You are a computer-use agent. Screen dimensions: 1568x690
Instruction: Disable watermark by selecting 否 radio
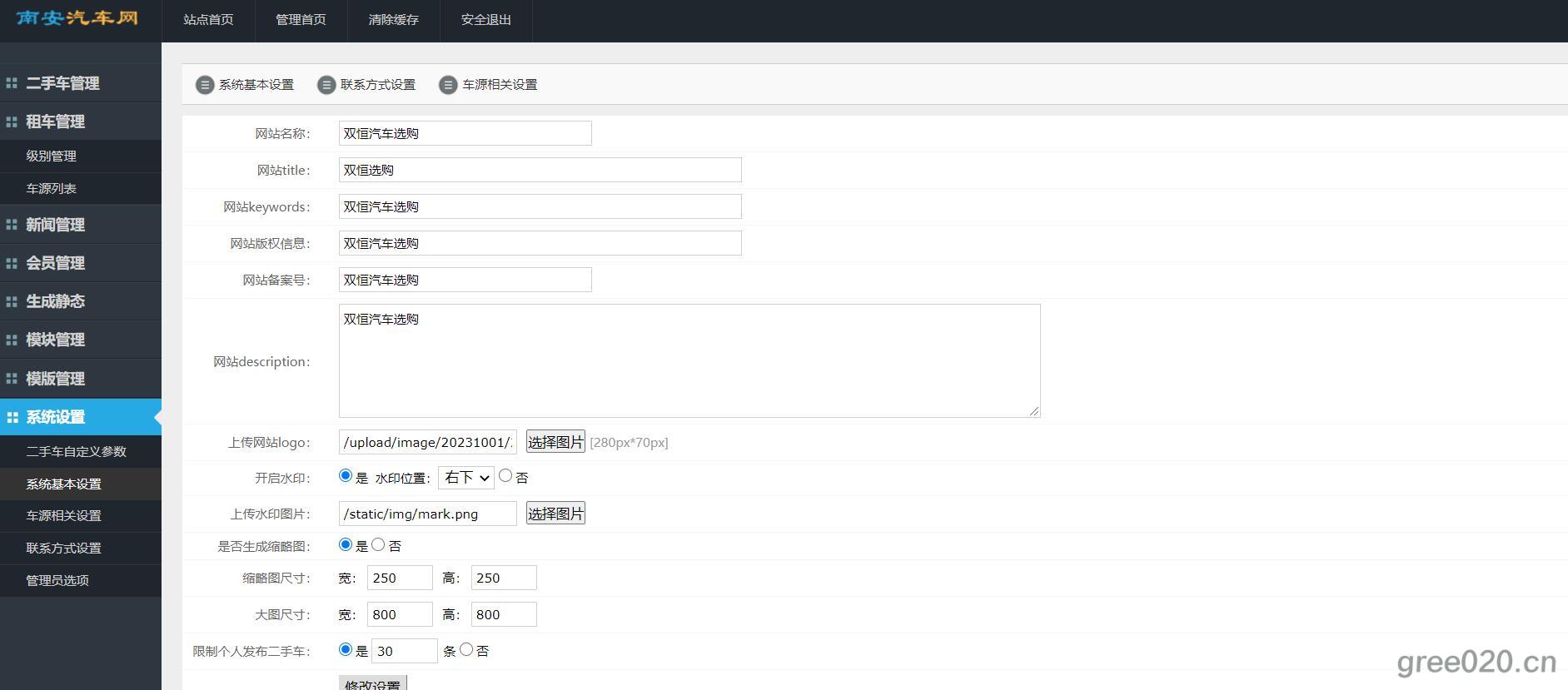coord(505,476)
